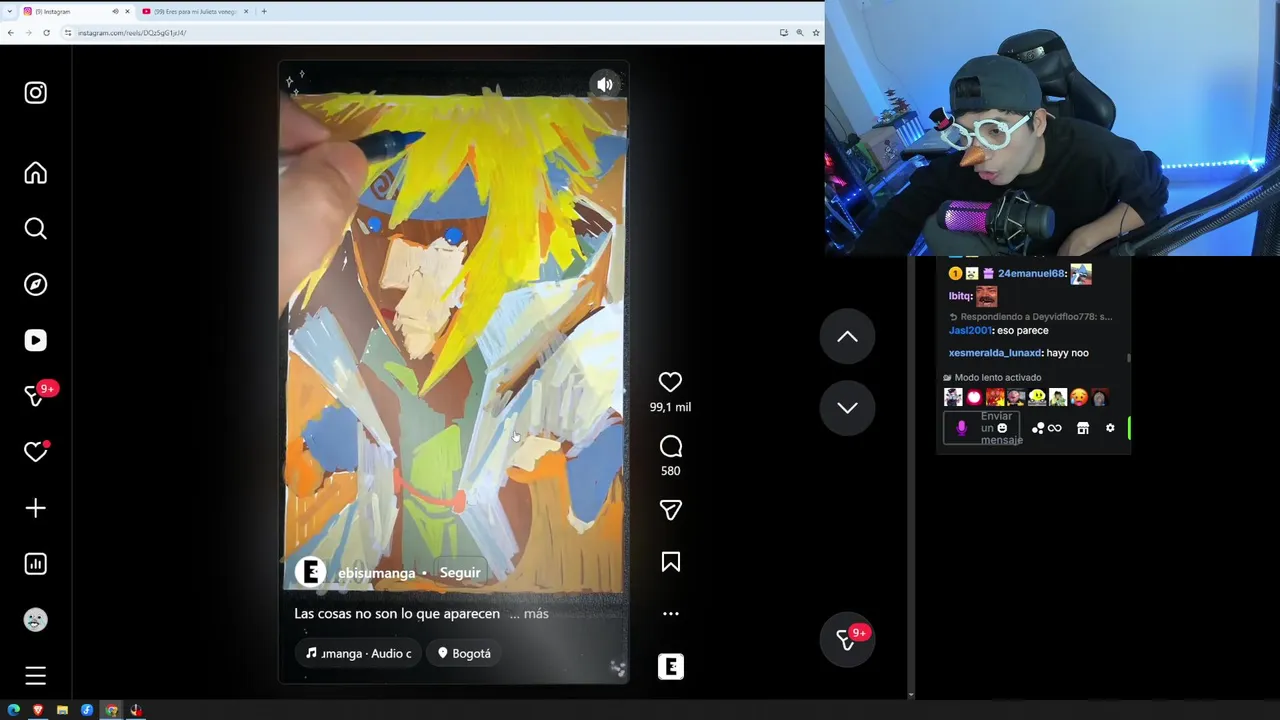
Task: Save the reel with the bookmark icon
Action: (x=670, y=562)
